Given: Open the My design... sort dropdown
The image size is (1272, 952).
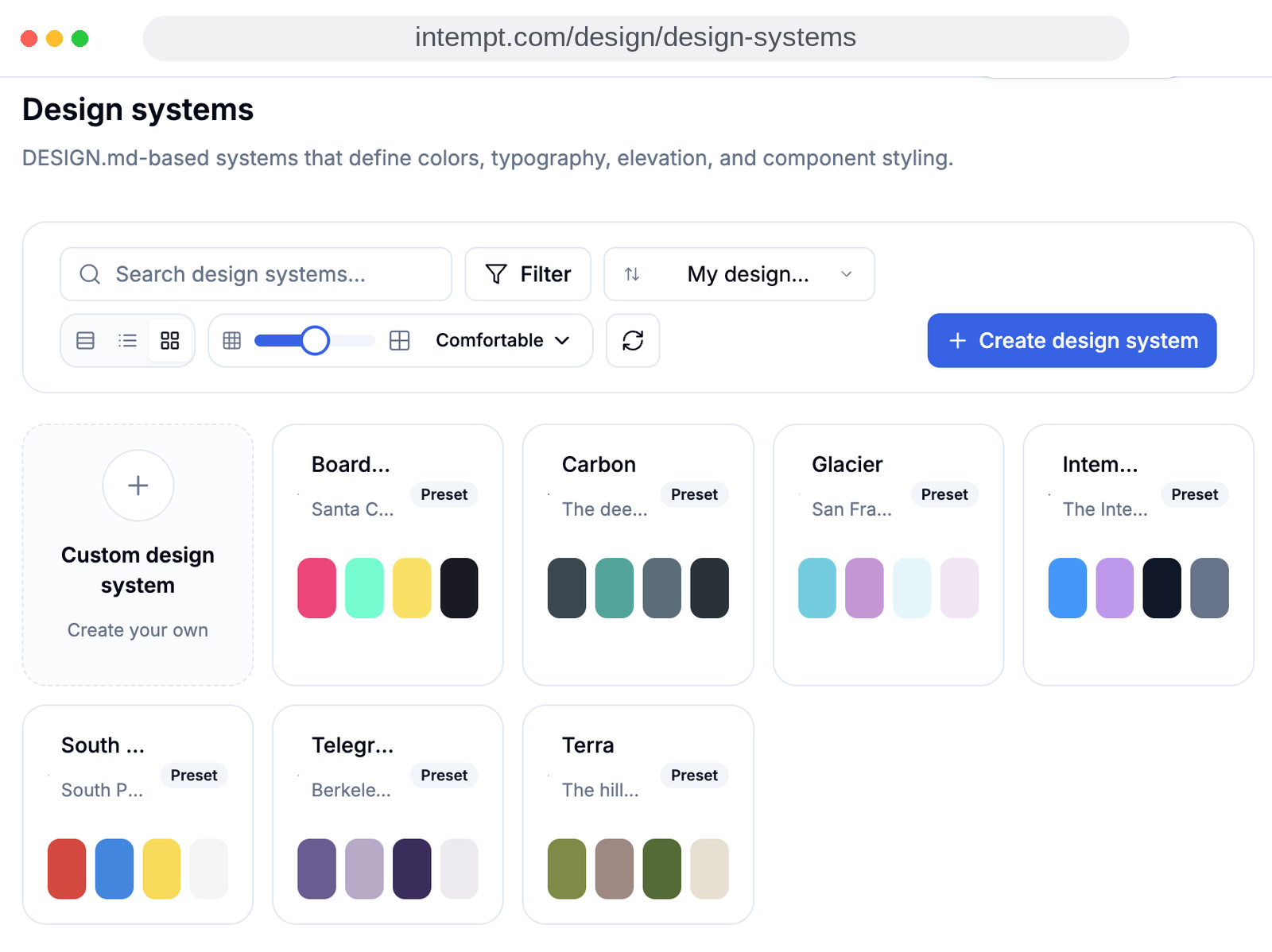Looking at the screenshot, I should click(x=739, y=274).
